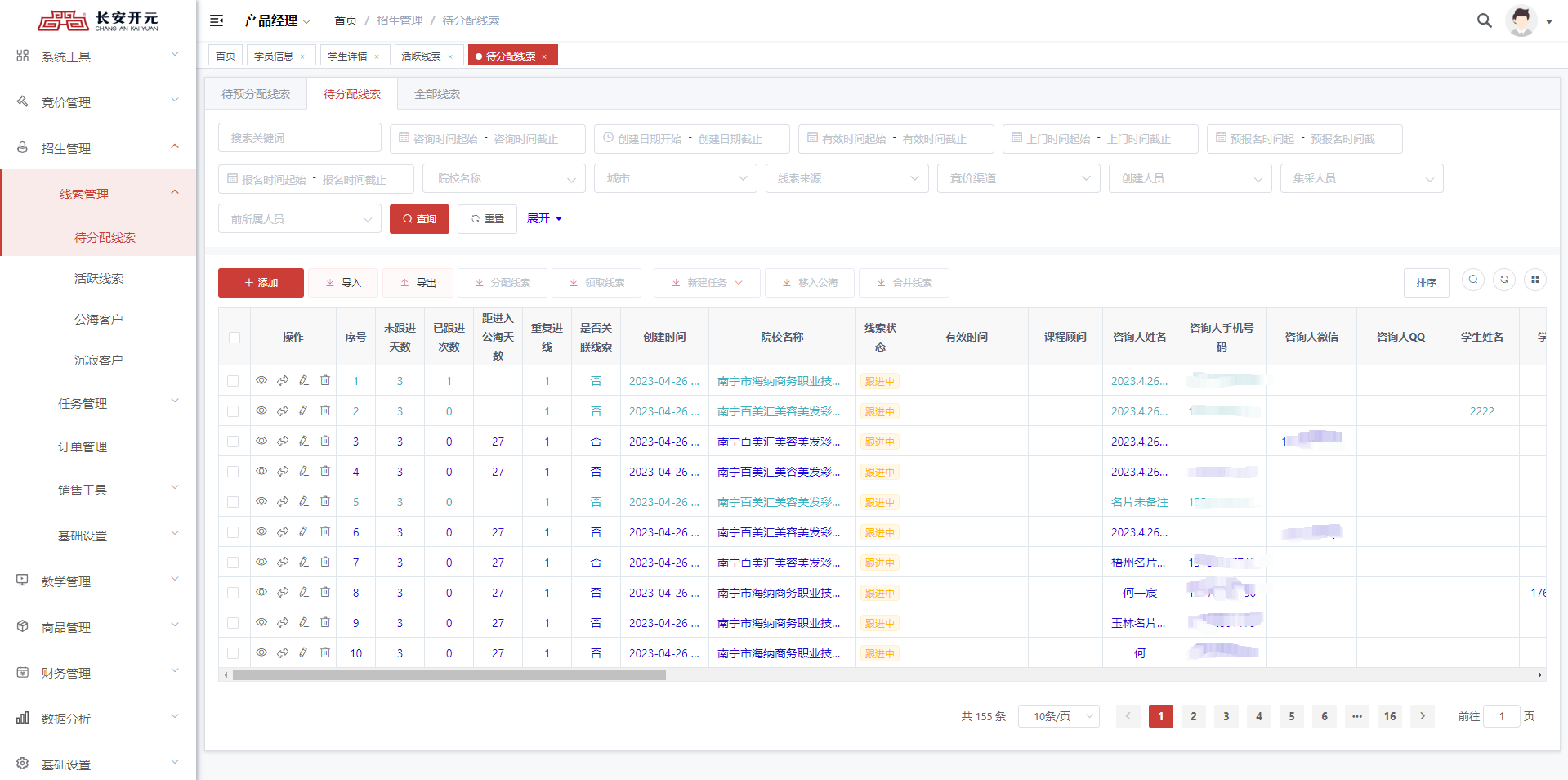Check the checkbox for row 2

233,411
